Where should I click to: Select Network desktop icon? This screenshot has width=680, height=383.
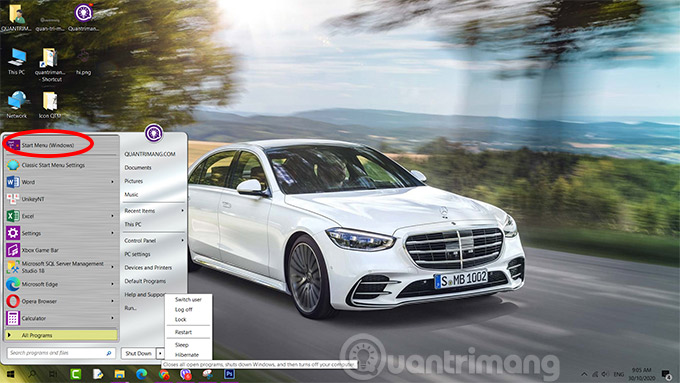pyautogui.click(x=16, y=105)
